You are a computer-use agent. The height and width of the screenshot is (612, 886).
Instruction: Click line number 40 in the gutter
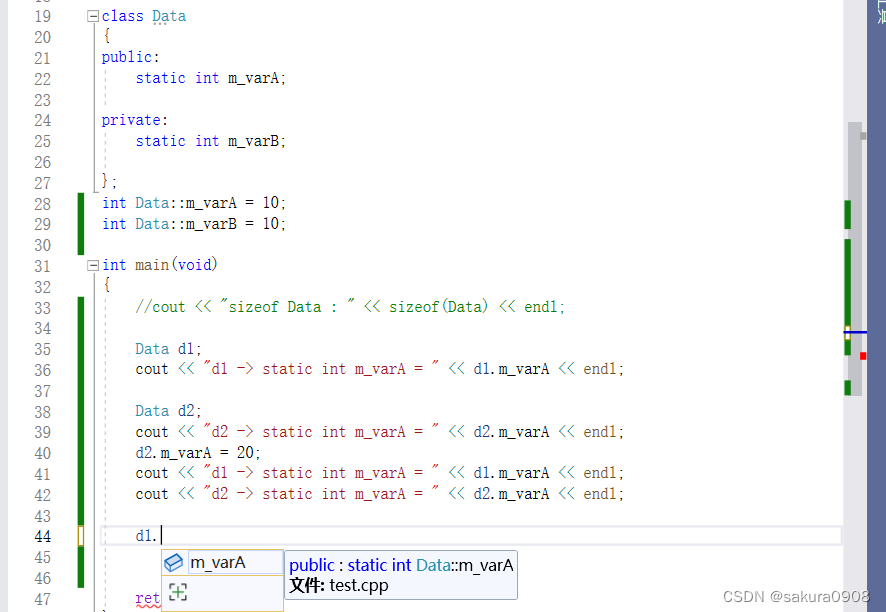tap(42, 453)
